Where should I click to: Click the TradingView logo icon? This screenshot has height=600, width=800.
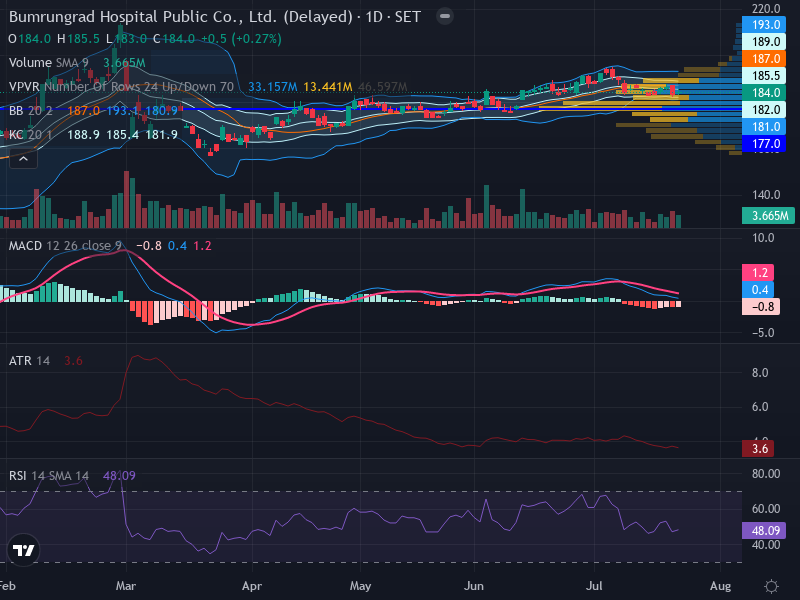(x=23, y=550)
